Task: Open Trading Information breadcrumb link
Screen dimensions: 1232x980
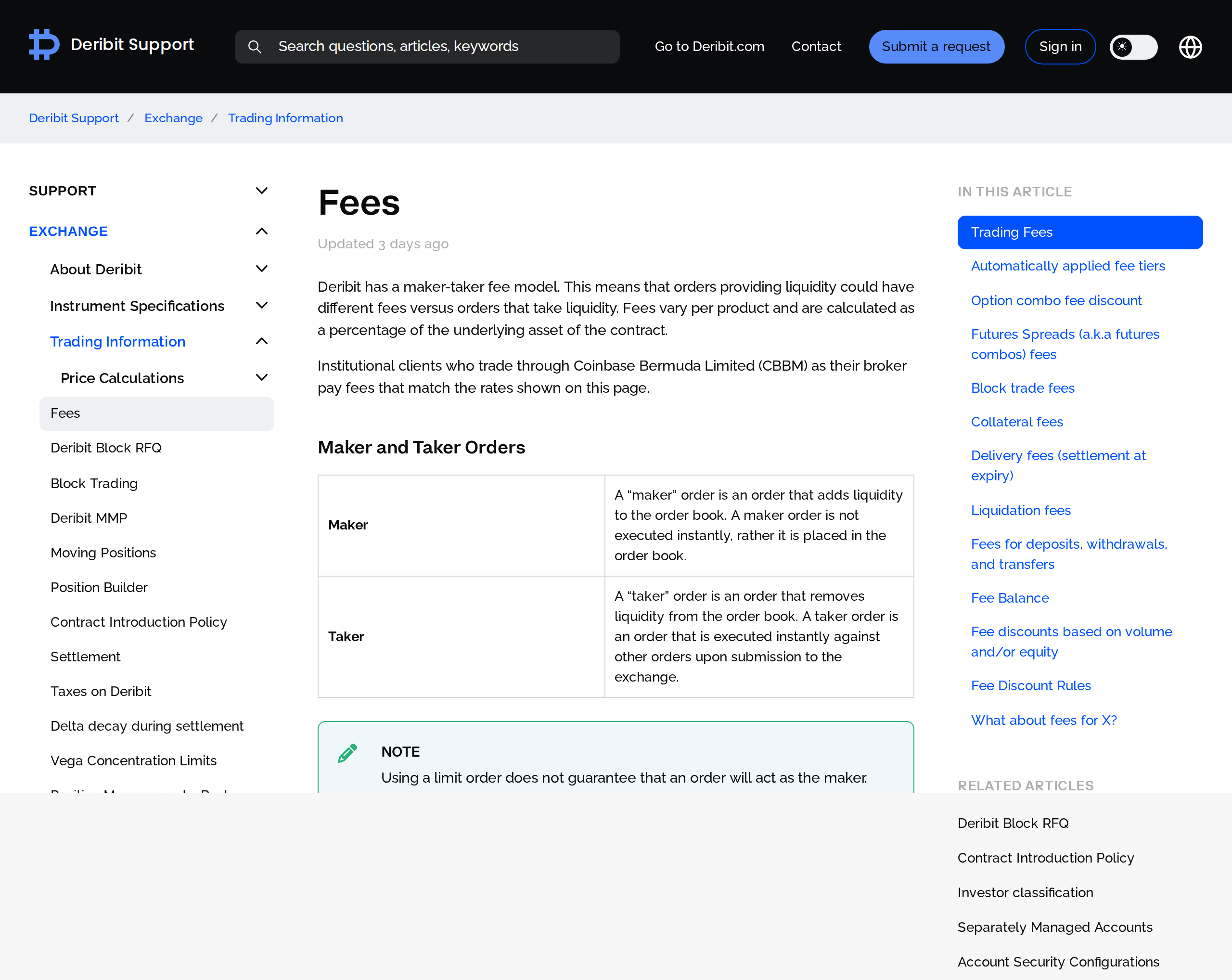Action: tap(285, 118)
